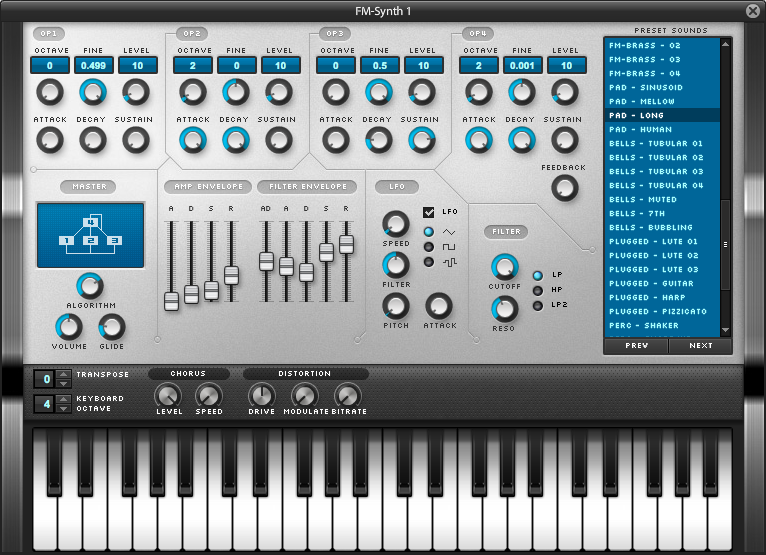Select the LP2 filter type
This screenshot has width=766, height=555.
(x=538, y=306)
